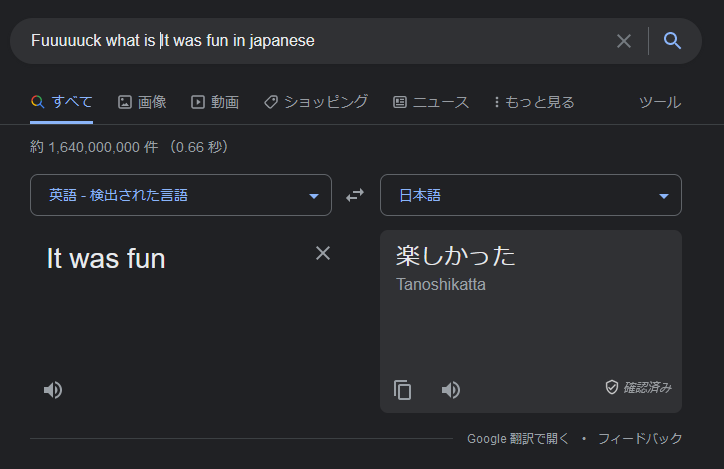The width and height of the screenshot is (724, 469).
Task: Open the ツール button
Action: (x=660, y=102)
